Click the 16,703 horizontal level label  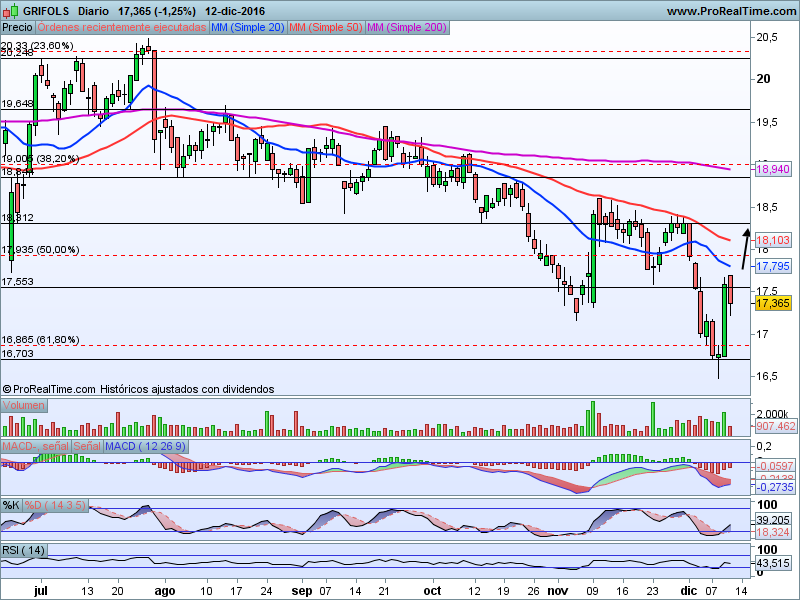pyautogui.click(x=17, y=354)
